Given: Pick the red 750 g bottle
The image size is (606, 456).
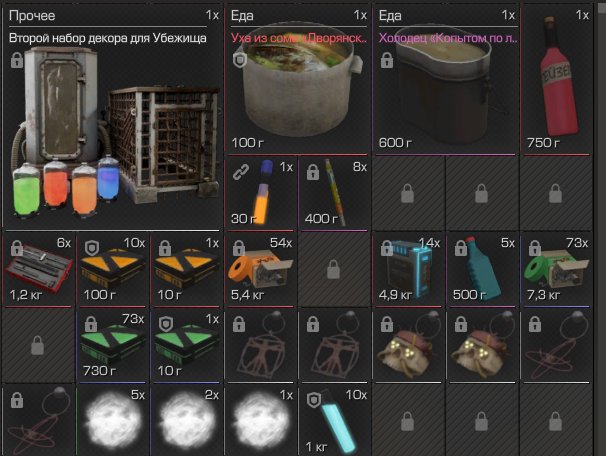Looking at the screenshot, I should tap(557, 80).
